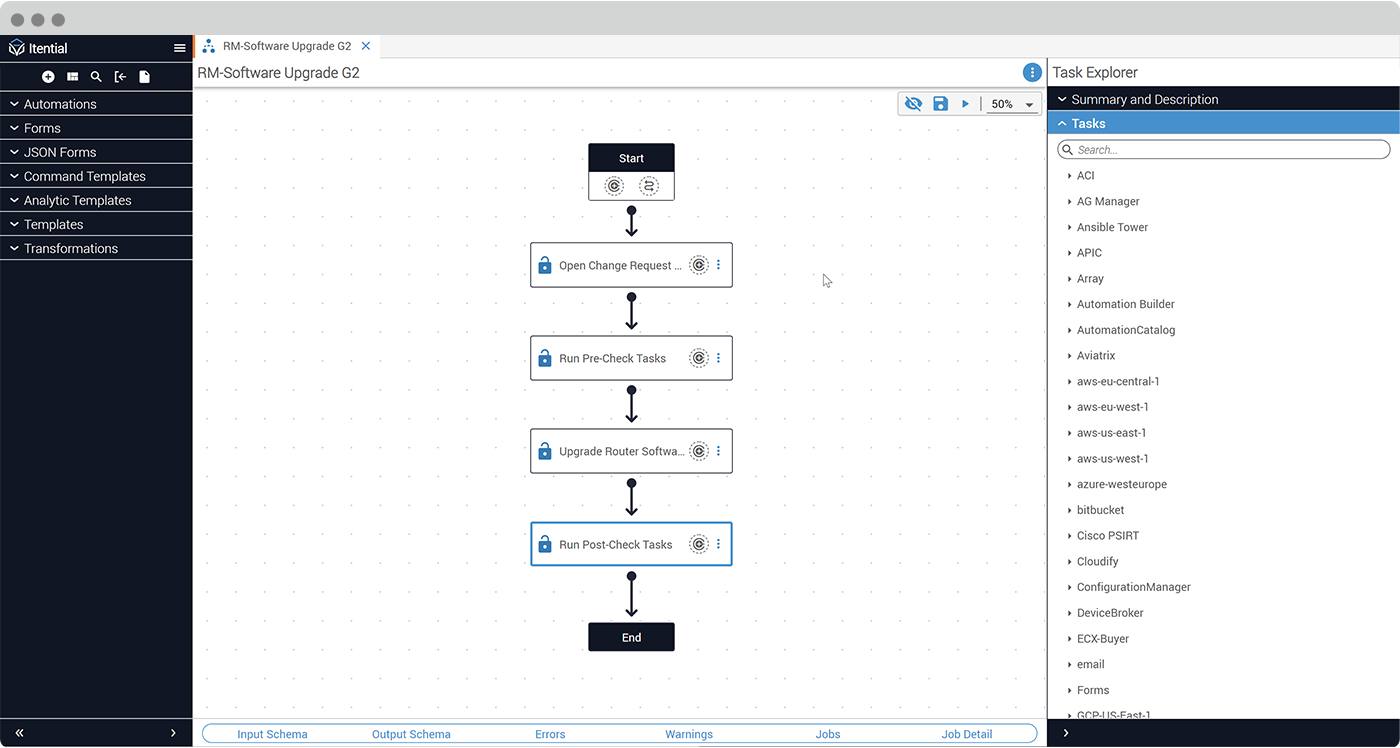Select the import icon in the sidebar toolbar
Image resolution: width=1400 pixels, height=748 pixels.
pyautogui.click(x=120, y=76)
